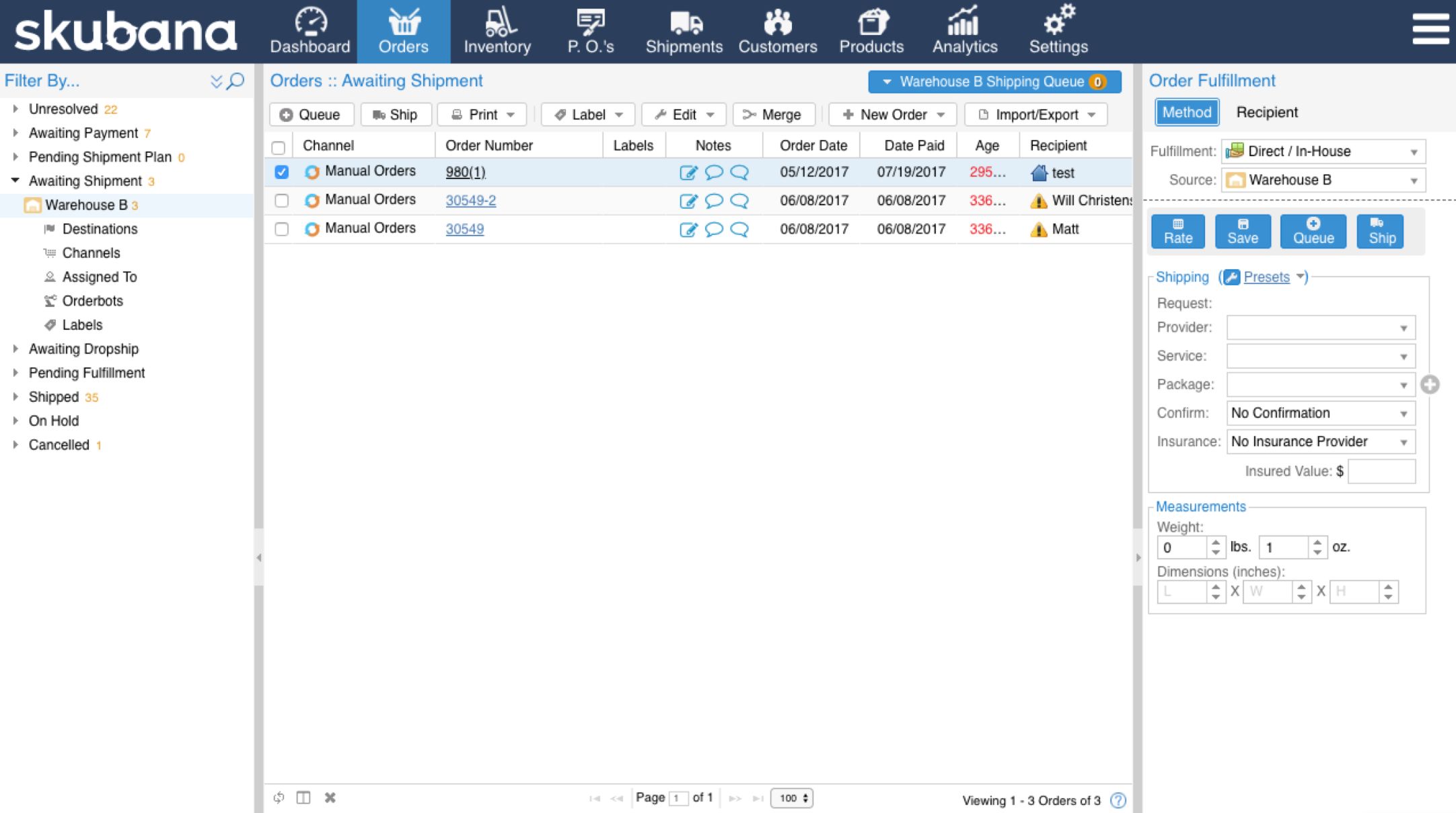Click the Insured Value input field

point(1382,471)
